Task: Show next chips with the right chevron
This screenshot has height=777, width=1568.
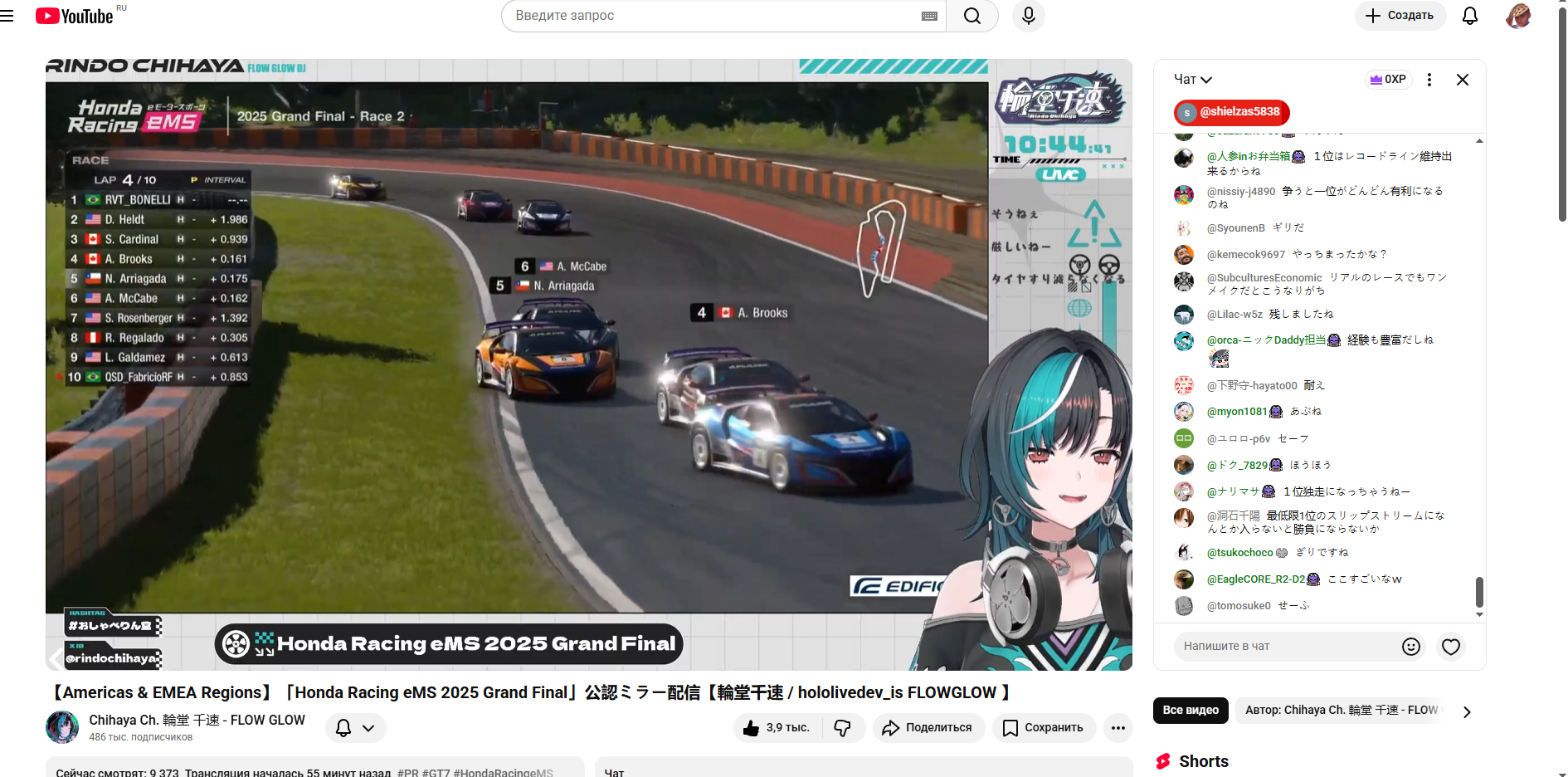Action: tap(1467, 711)
